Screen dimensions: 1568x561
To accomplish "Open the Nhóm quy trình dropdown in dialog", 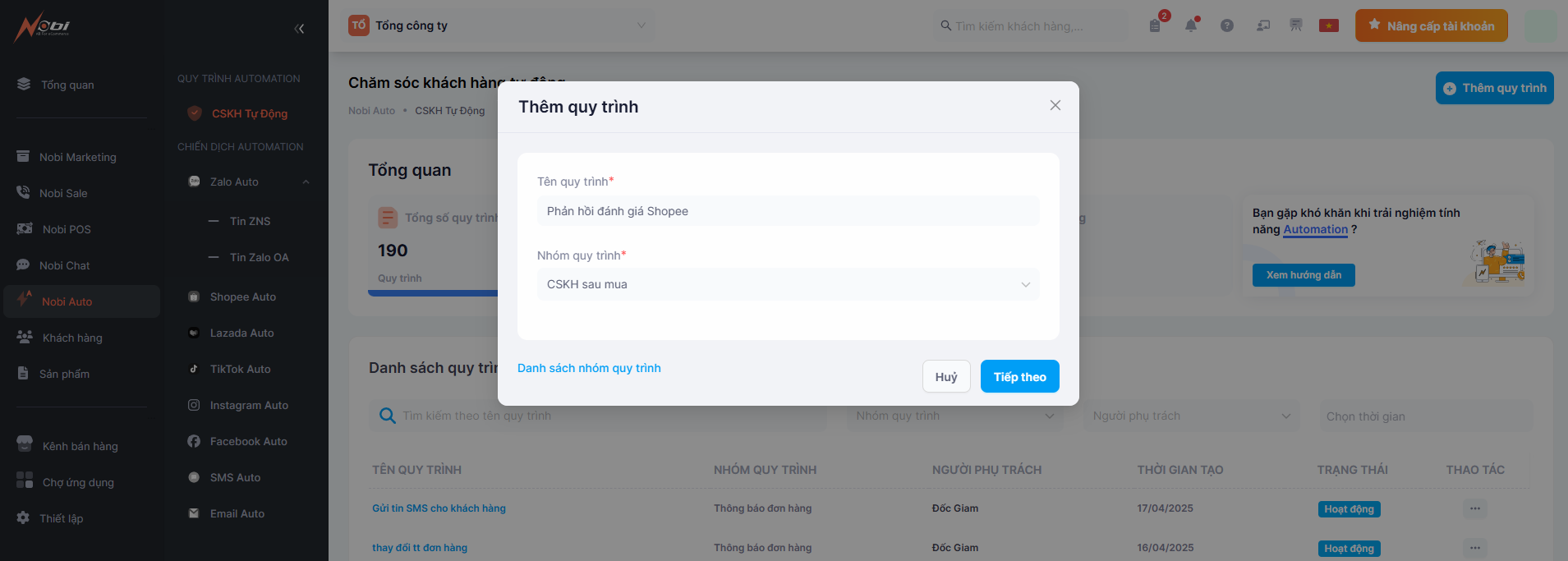I will point(789,284).
